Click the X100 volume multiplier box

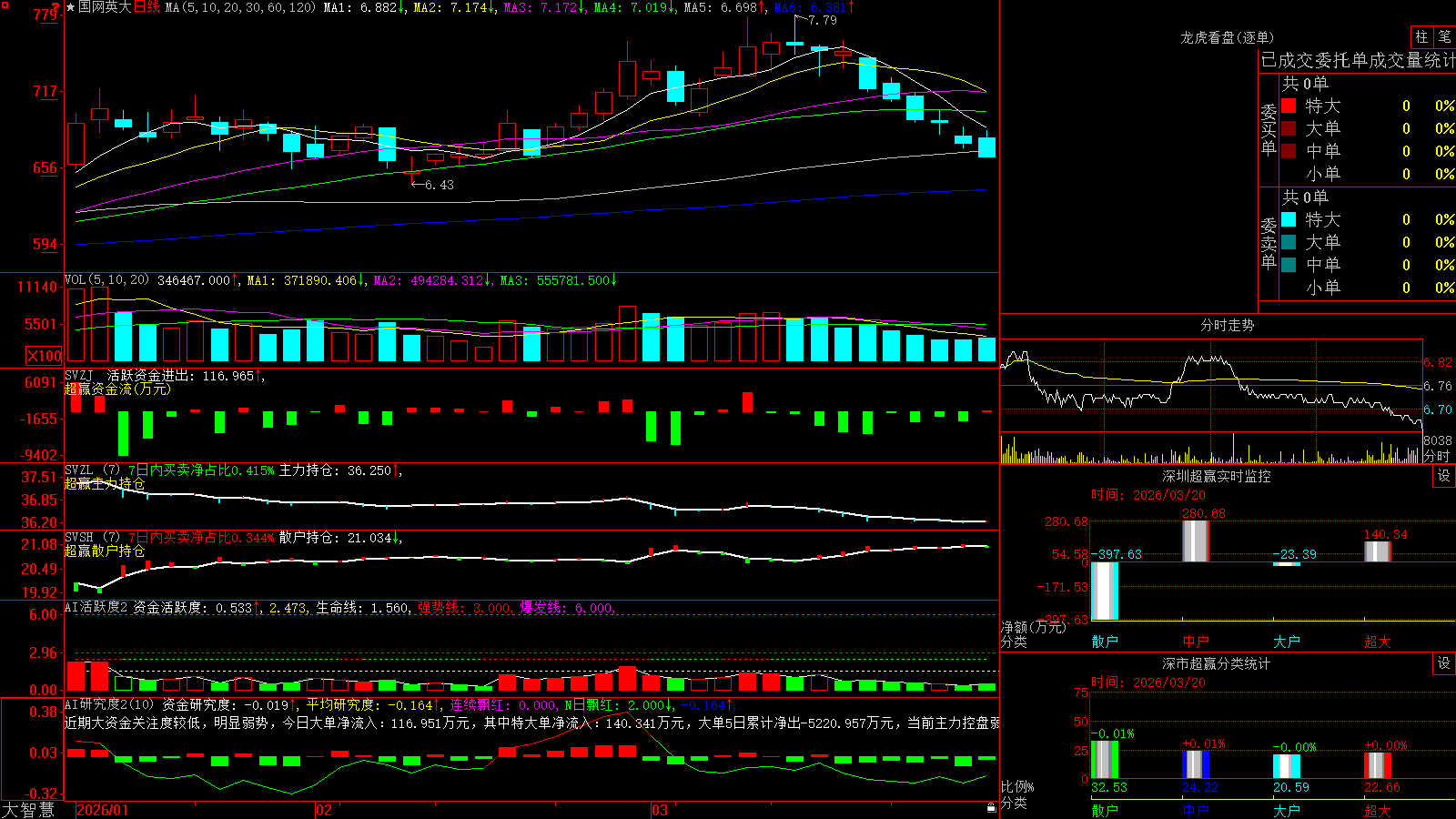click(45, 356)
